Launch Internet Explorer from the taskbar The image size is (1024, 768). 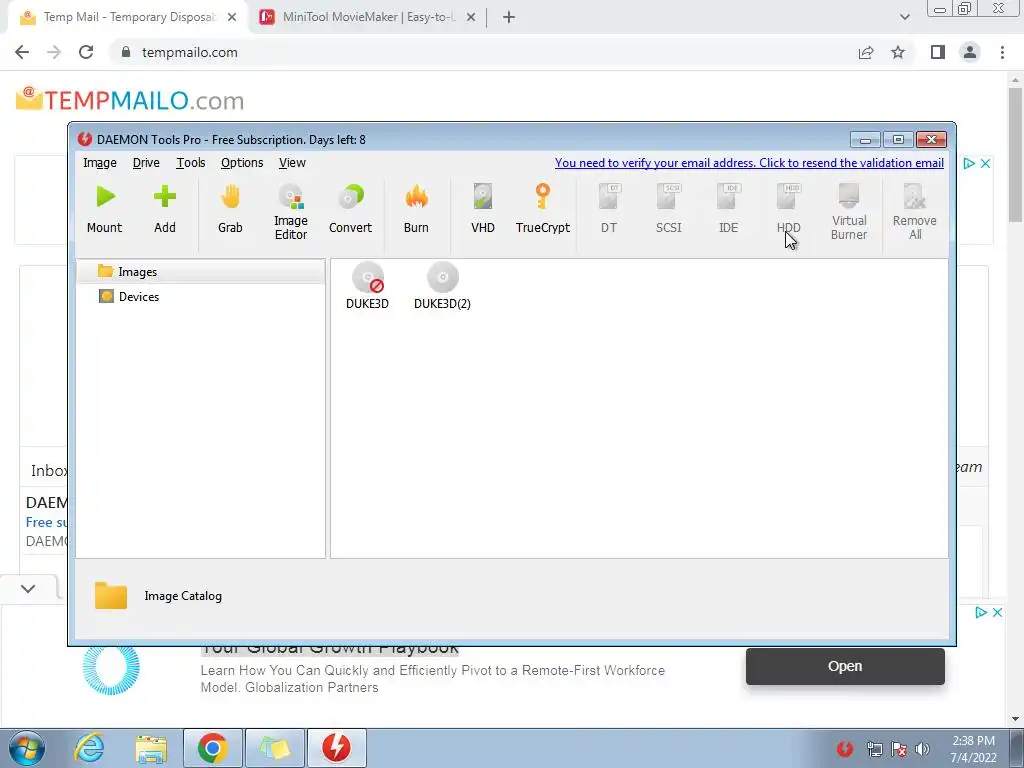[x=89, y=748]
